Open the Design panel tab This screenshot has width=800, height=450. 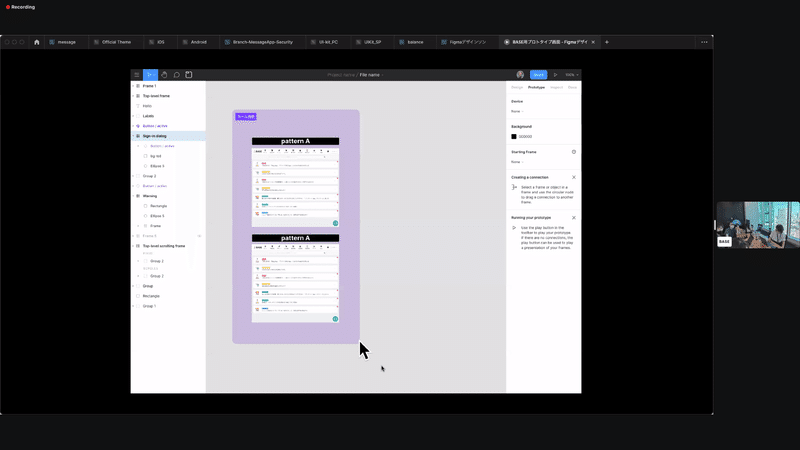click(x=517, y=88)
